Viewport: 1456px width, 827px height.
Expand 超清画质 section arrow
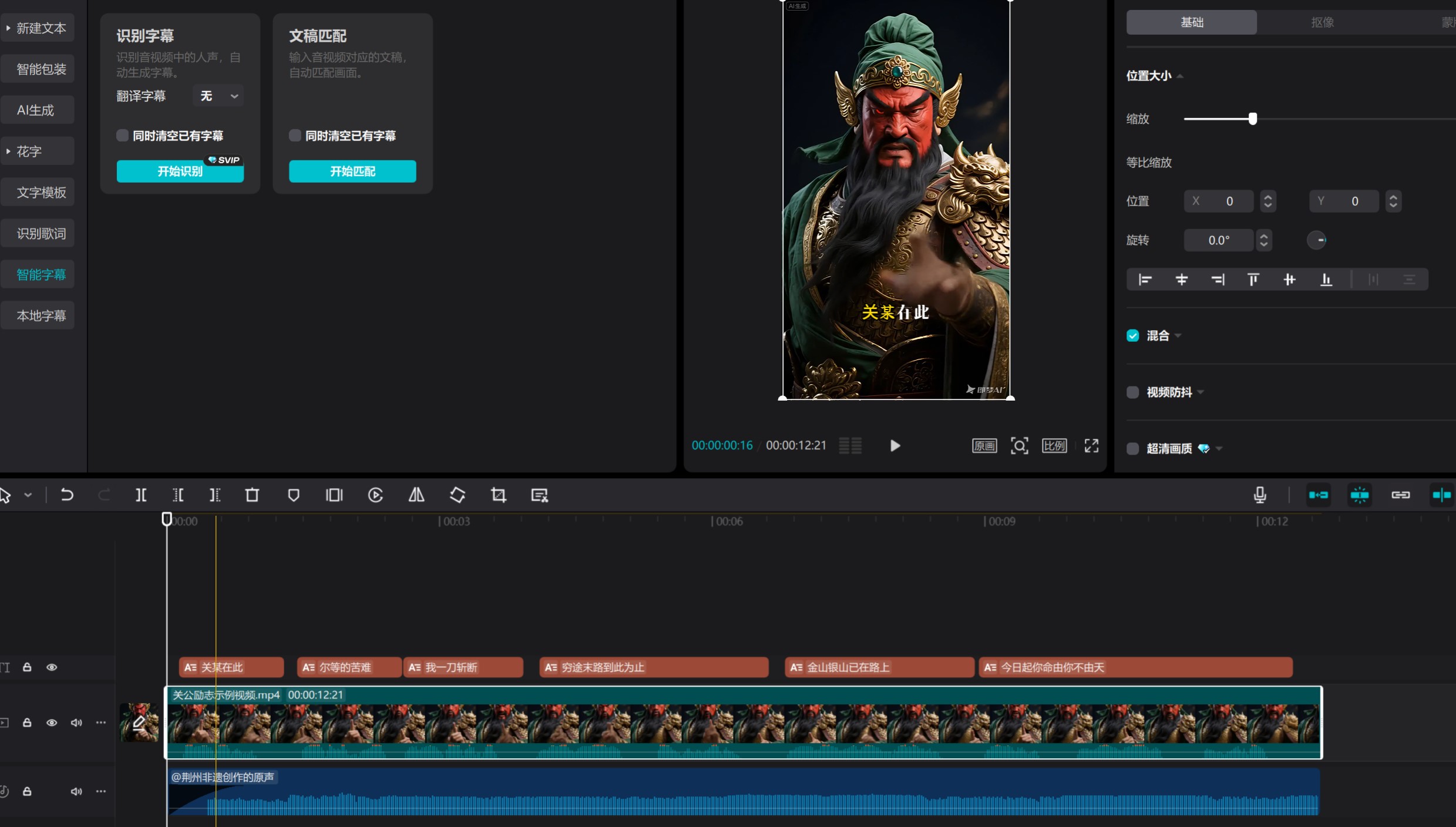pos(1219,449)
